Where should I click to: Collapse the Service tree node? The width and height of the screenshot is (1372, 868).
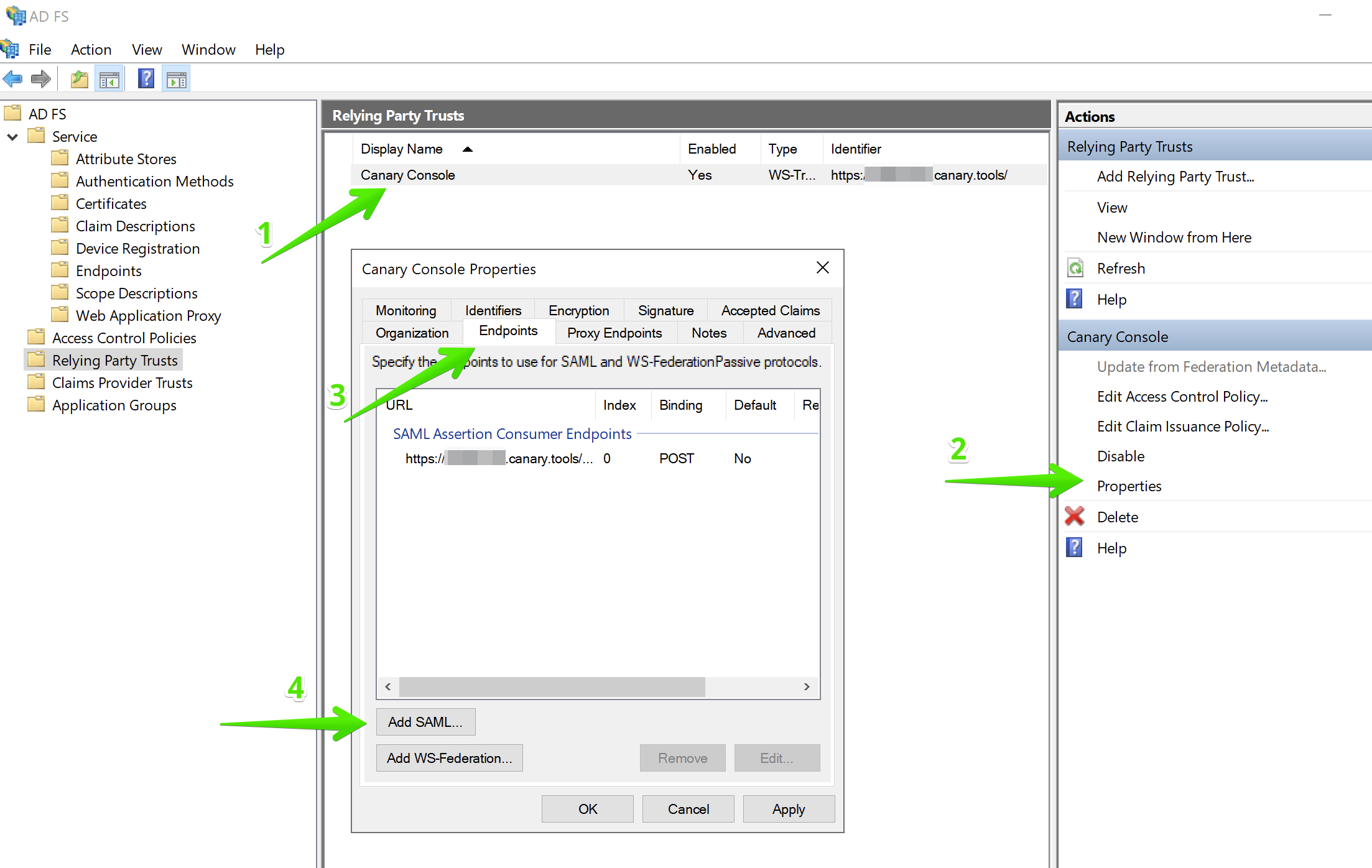(x=12, y=136)
